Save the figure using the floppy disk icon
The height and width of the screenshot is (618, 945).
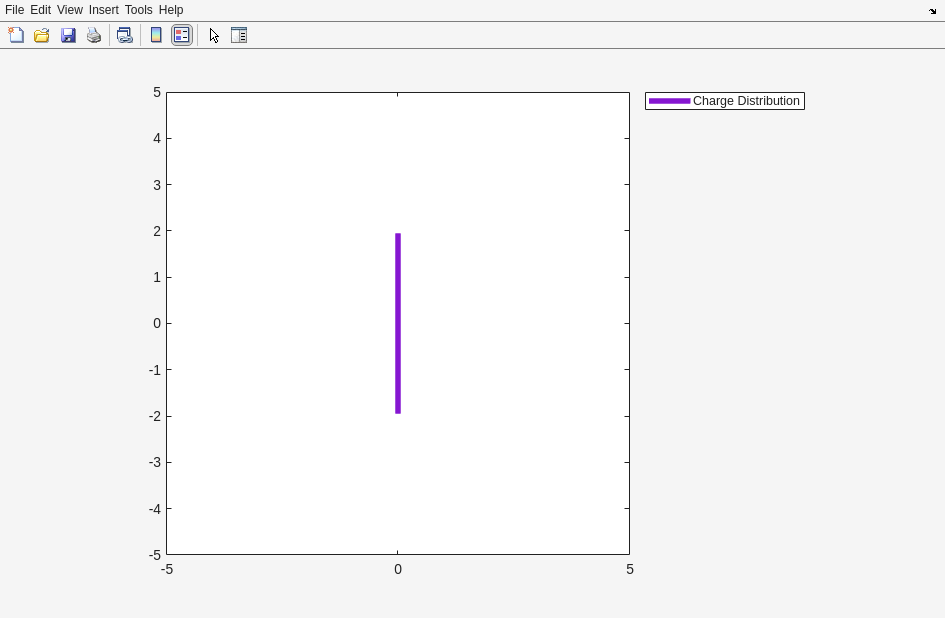point(68,35)
